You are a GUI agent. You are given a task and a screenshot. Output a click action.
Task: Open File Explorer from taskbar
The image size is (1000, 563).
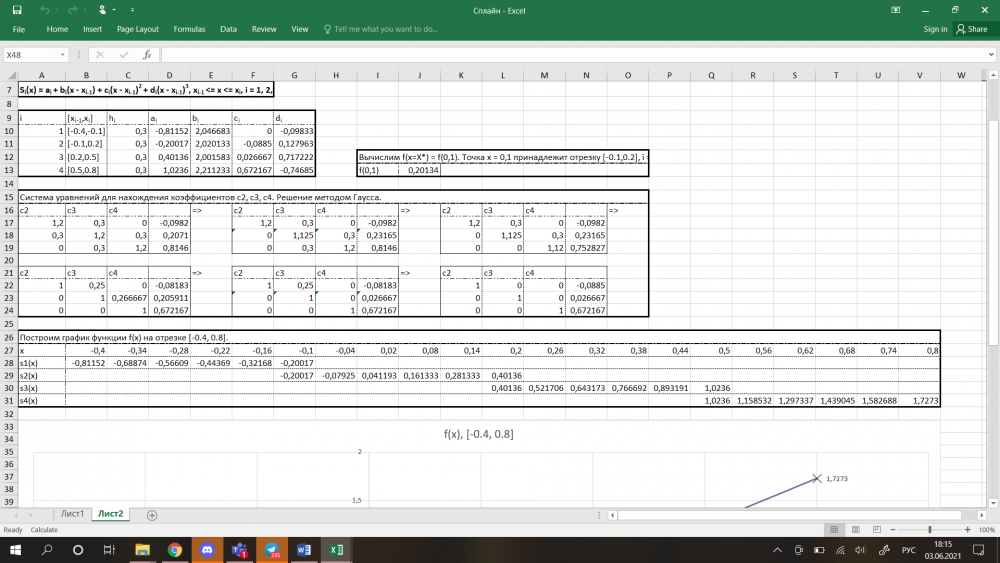click(x=142, y=550)
